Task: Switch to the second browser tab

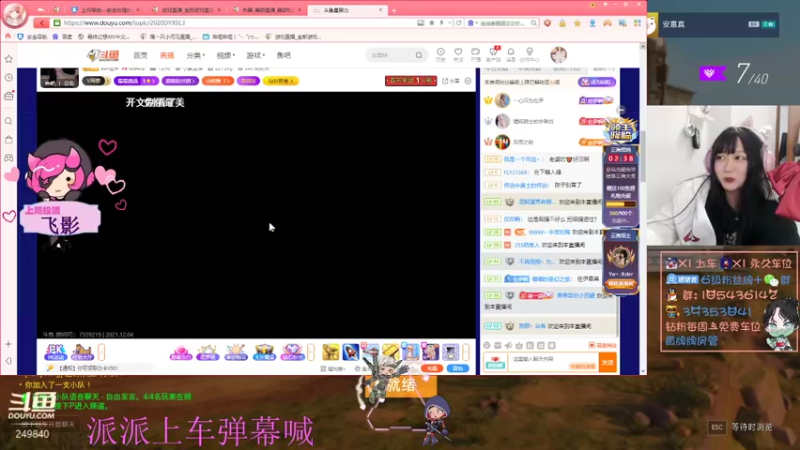Action: [x=187, y=10]
